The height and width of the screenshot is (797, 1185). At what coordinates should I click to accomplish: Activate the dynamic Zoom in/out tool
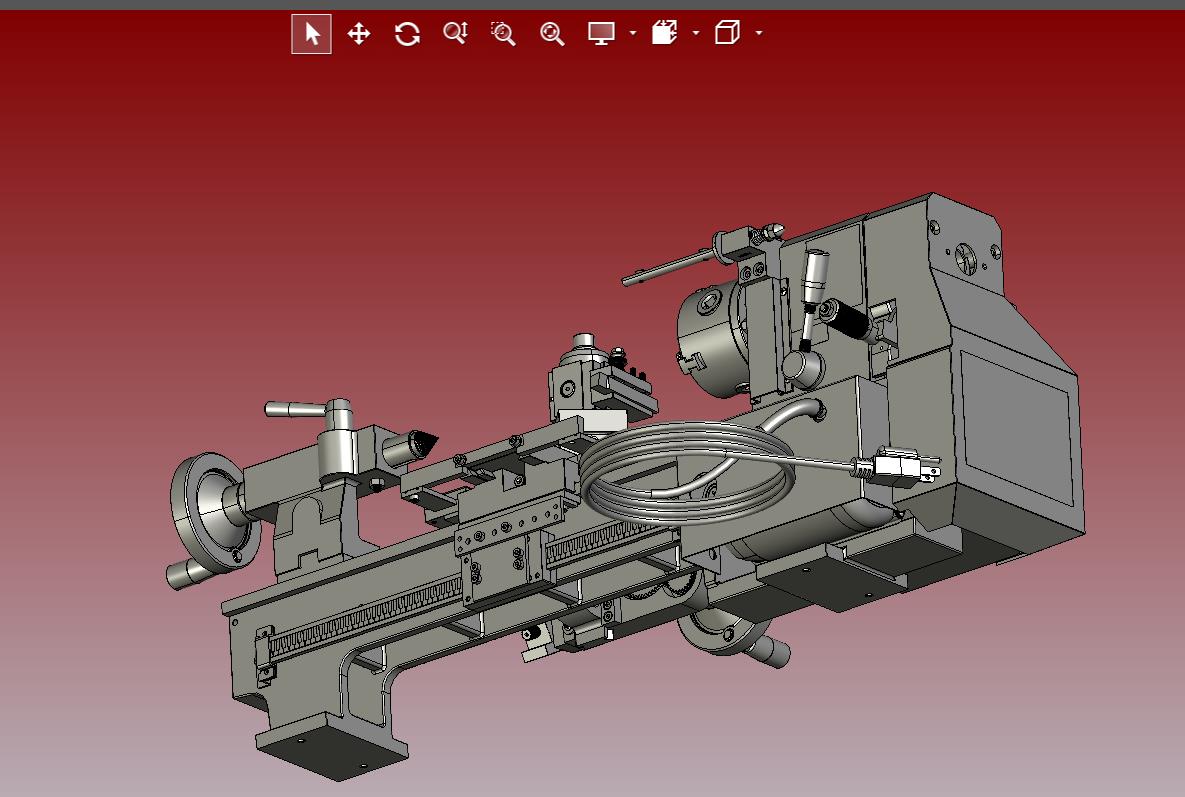point(456,33)
